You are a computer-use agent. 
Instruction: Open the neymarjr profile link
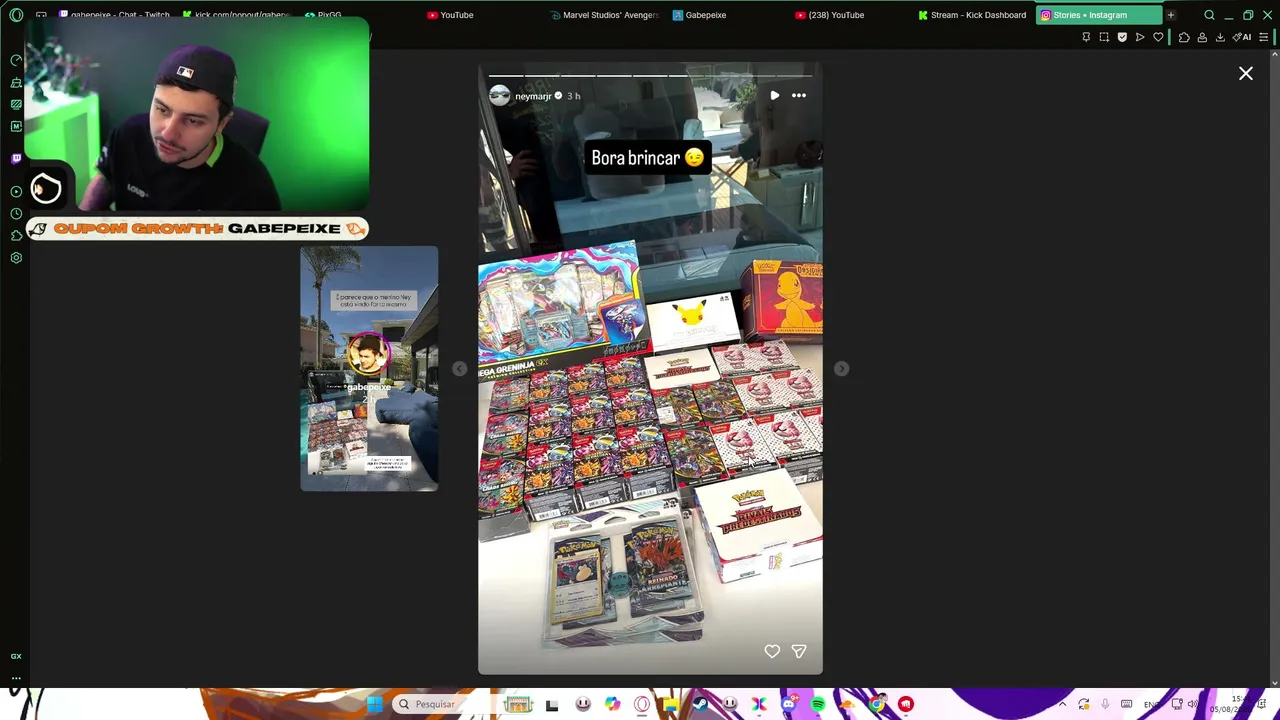click(x=533, y=96)
